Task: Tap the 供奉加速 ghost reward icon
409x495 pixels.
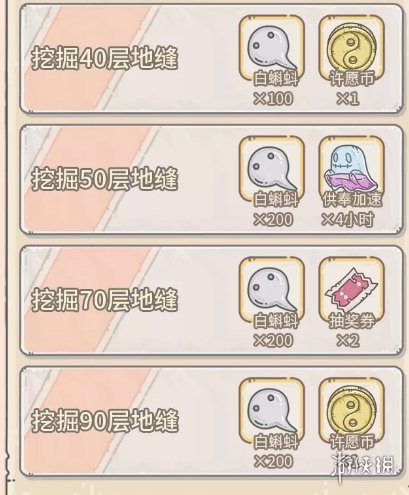Action: (x=352, y=170)
